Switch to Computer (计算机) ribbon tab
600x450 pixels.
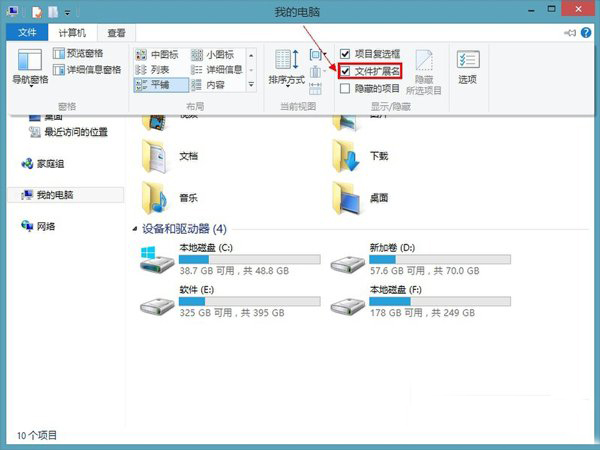[72, 33]
